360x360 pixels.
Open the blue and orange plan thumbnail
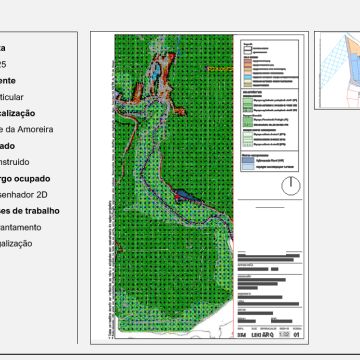click(x=337, y=70)
